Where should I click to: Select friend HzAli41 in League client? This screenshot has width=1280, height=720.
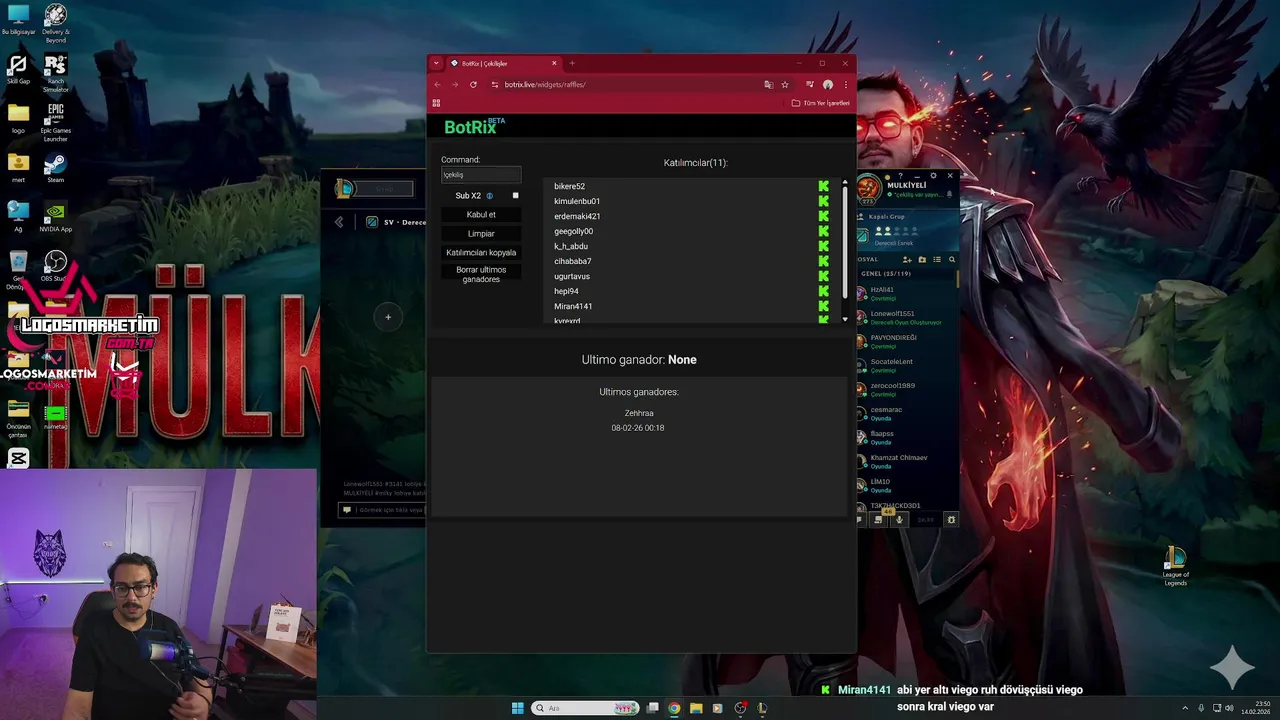[x=906, y=294]
